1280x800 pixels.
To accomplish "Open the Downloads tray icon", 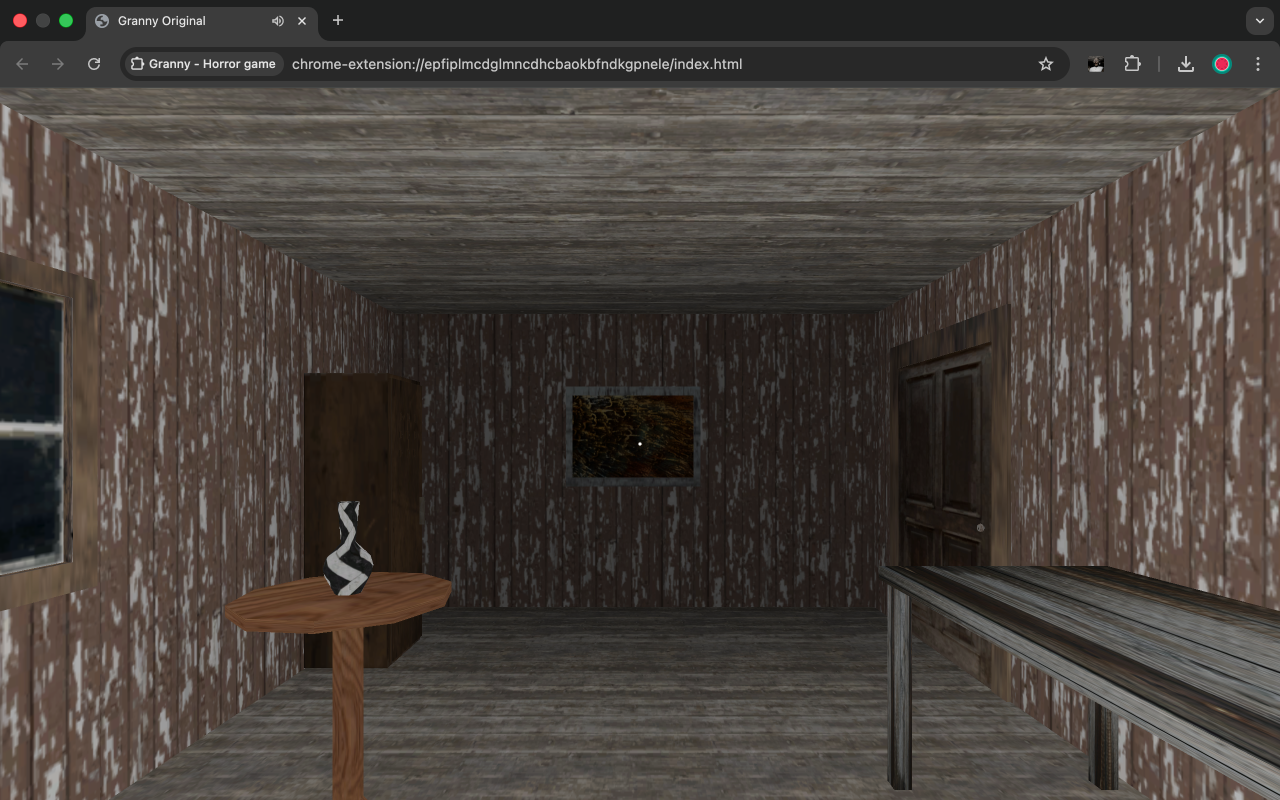I will (x=1186, y=64).
